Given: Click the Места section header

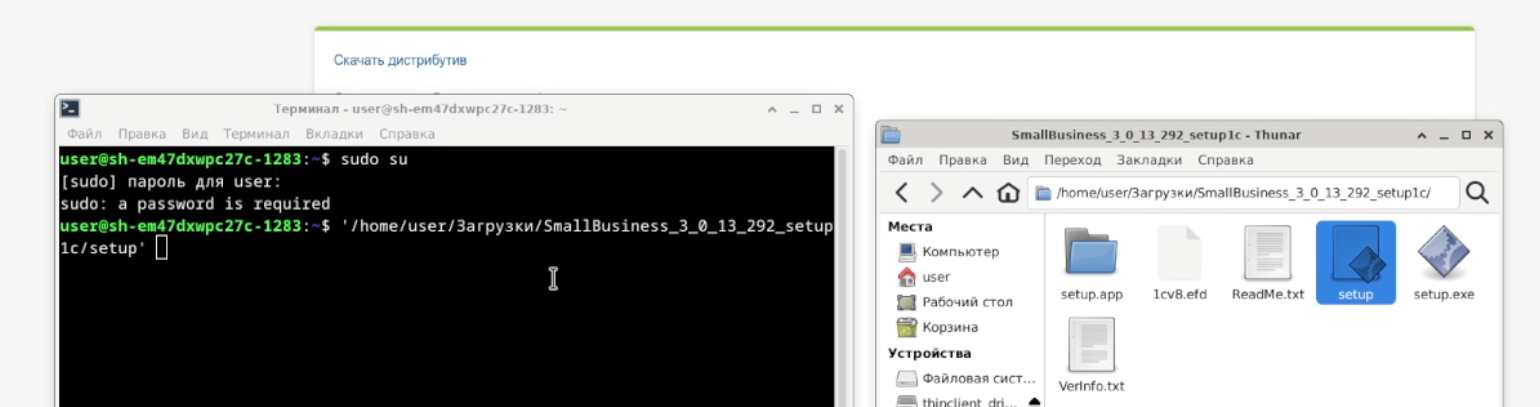Looking at the screenshot, I should 910,227.
